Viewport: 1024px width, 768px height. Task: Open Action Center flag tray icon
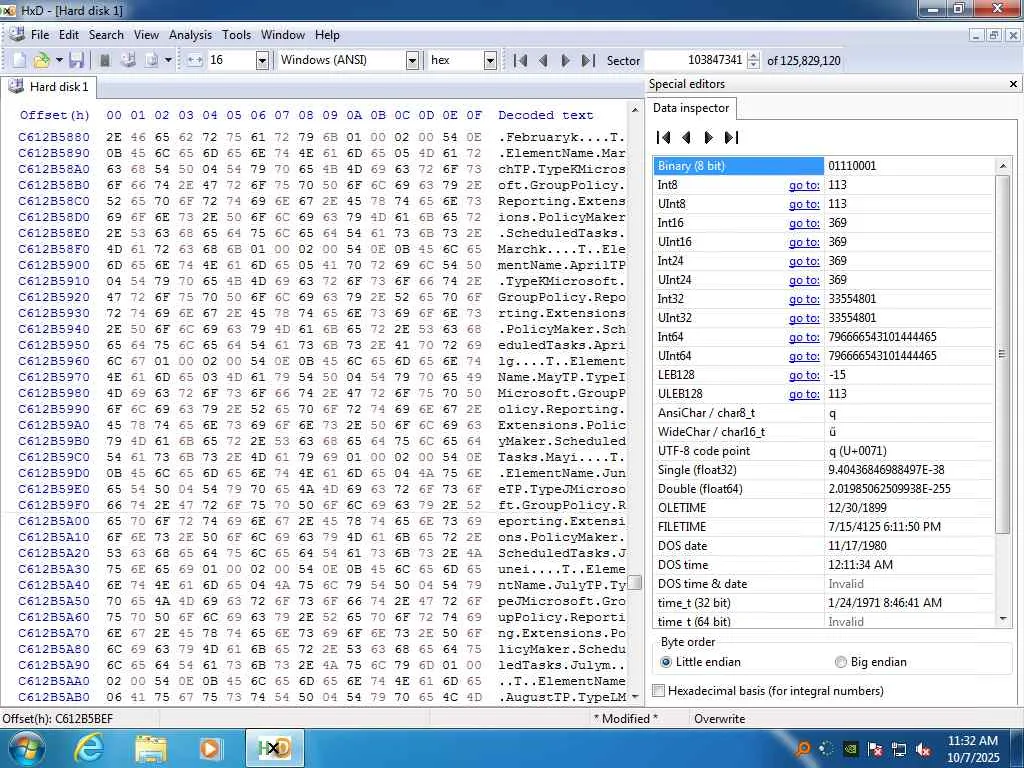click(x=875, y=749)
